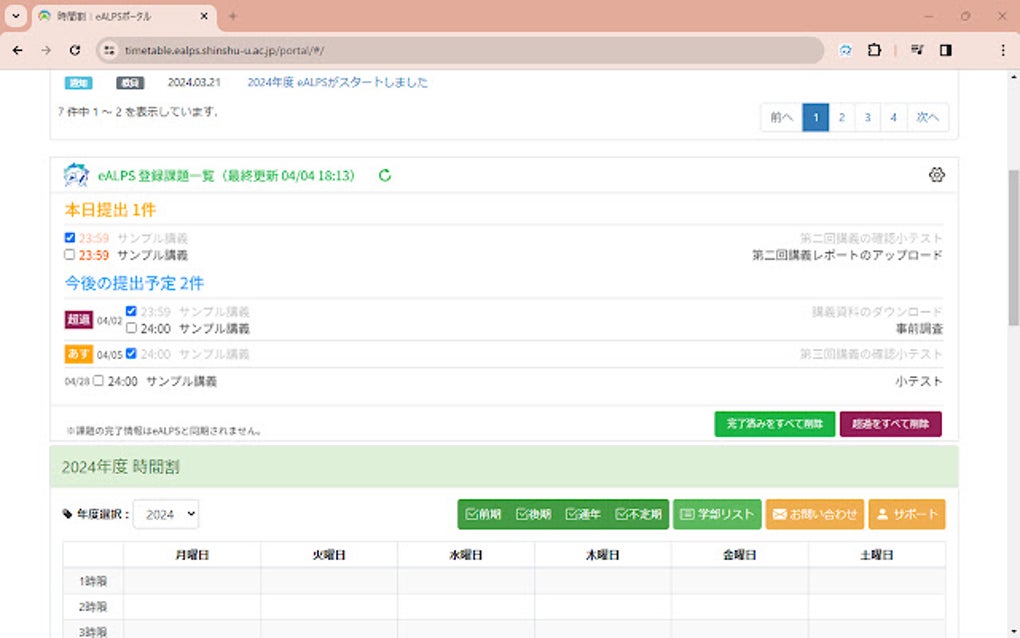The image size is (1020, 638).
Task: Click the 2時限 row label
Action: pyautogui.click(x=92, y=606)
